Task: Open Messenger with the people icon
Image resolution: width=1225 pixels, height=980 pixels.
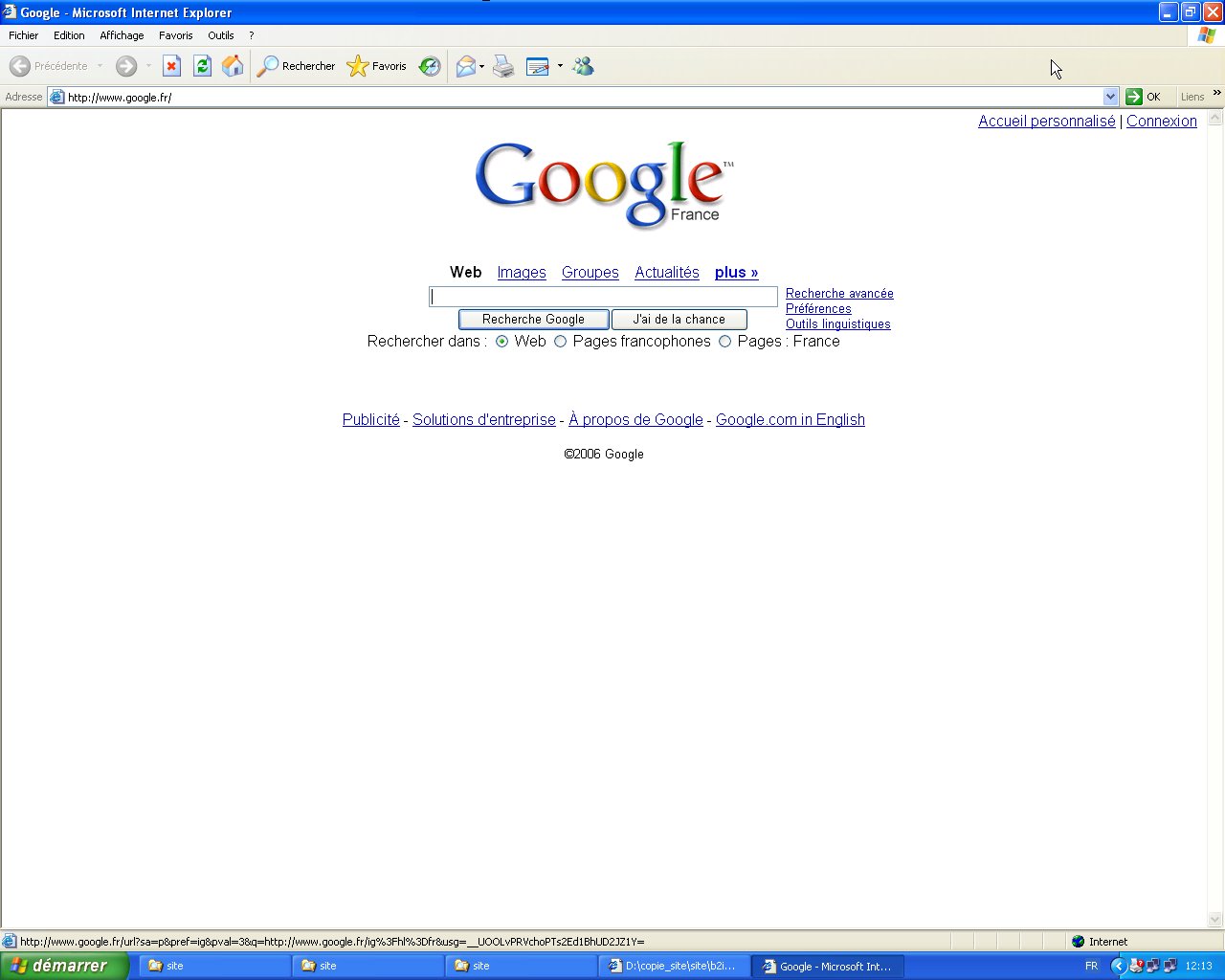Action: (583, 66)
